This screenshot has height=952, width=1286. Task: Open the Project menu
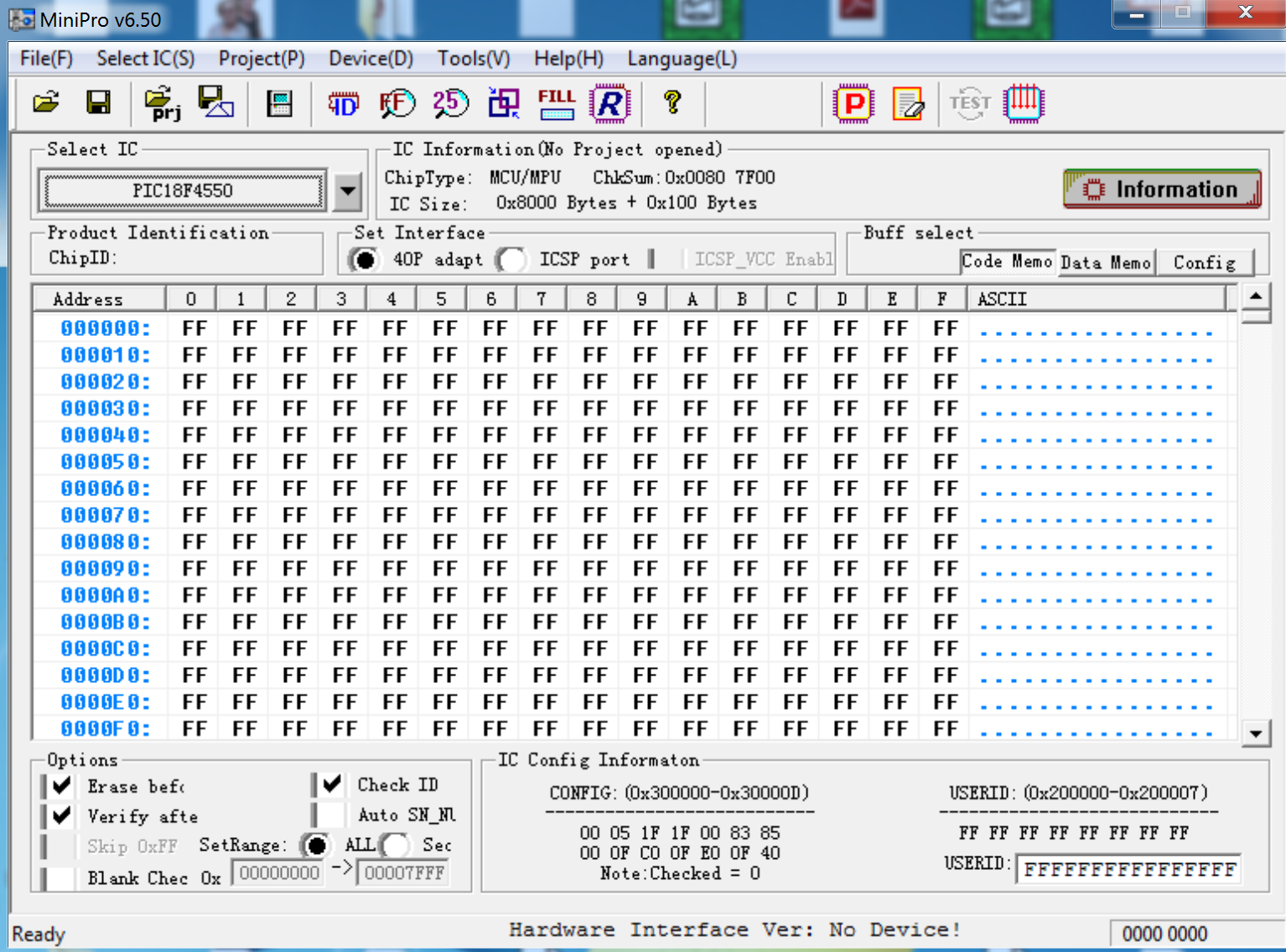pos(262,59)
